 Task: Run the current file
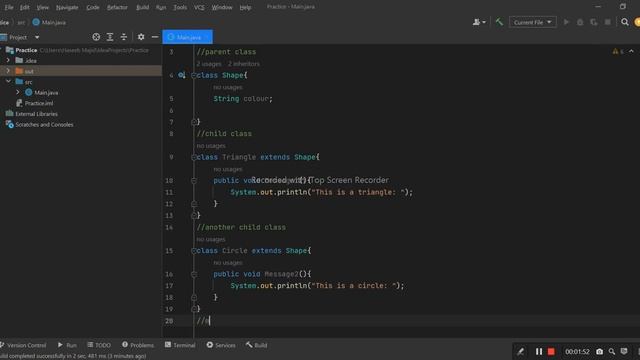(x=566, y=22)
